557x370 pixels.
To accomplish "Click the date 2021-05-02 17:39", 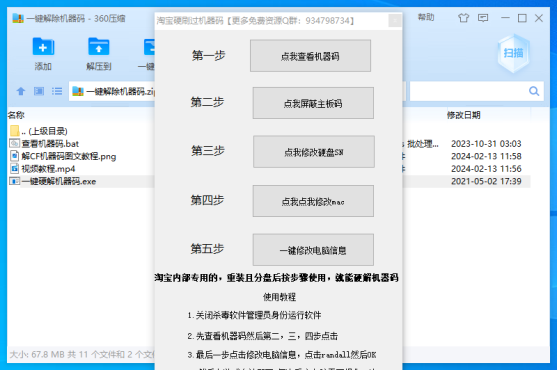I will [x=486, y=181].
